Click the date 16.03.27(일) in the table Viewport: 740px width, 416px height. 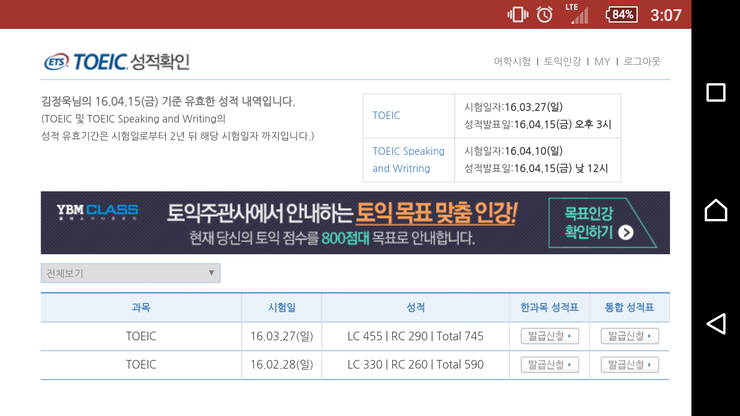(x=282, y=336)
